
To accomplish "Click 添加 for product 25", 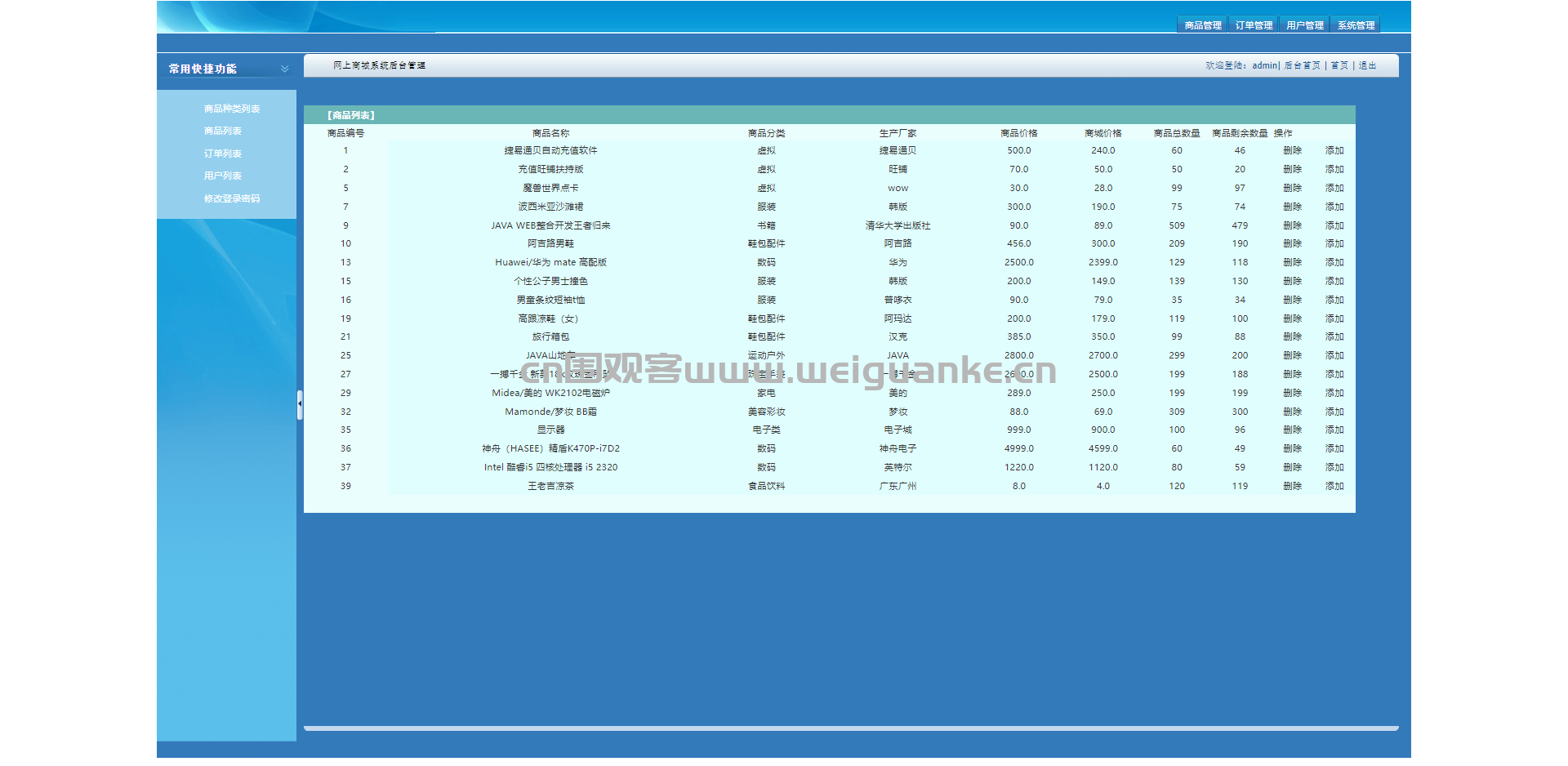I will [x=1334, y=355].
